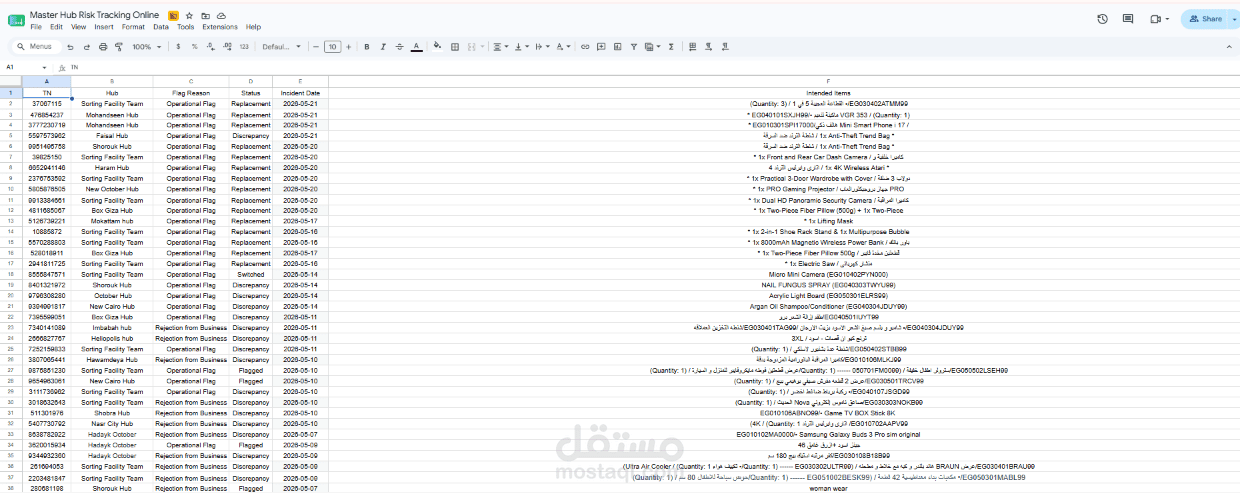
Task: Open the font family Default dropdown
Action: 282,47
